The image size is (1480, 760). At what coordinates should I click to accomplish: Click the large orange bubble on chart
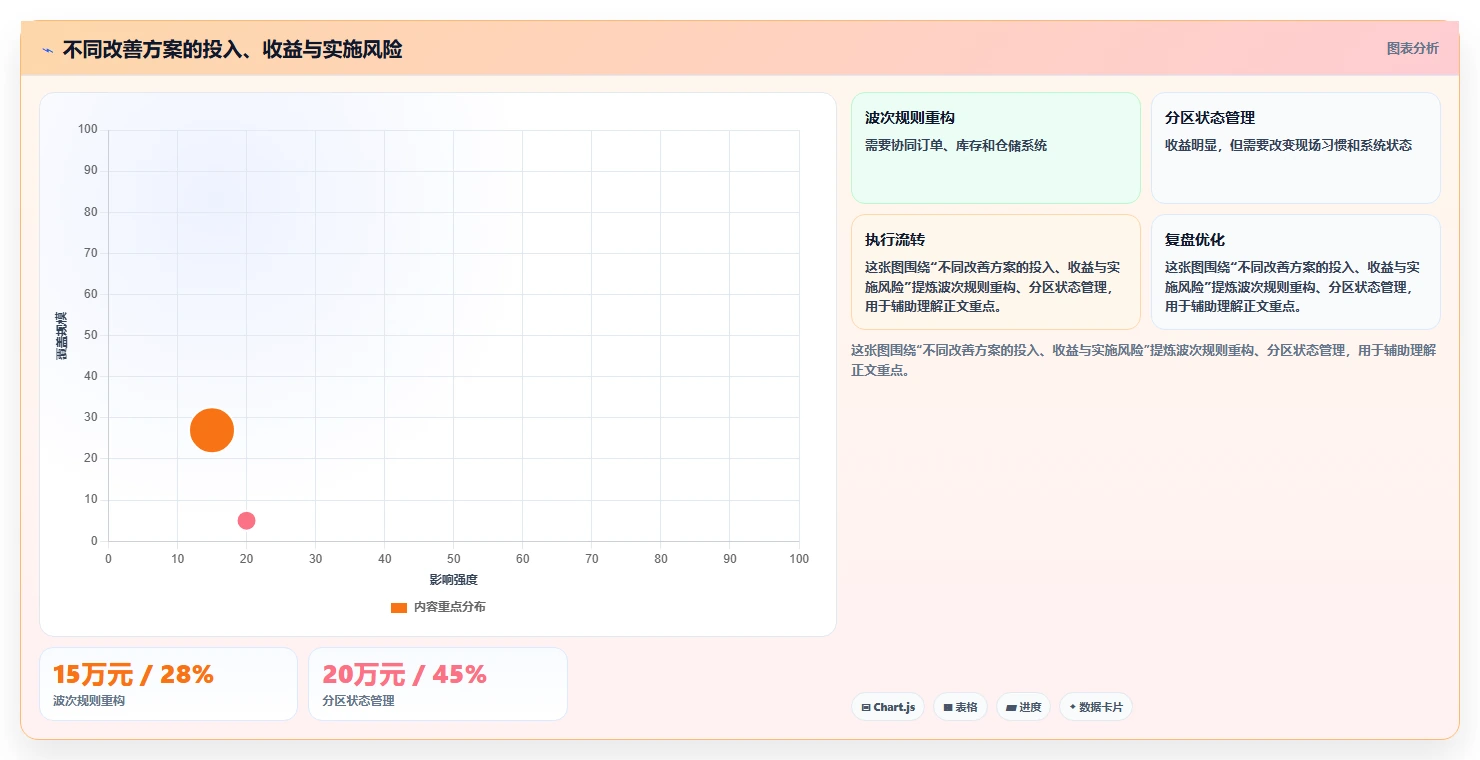coord(212,430)
